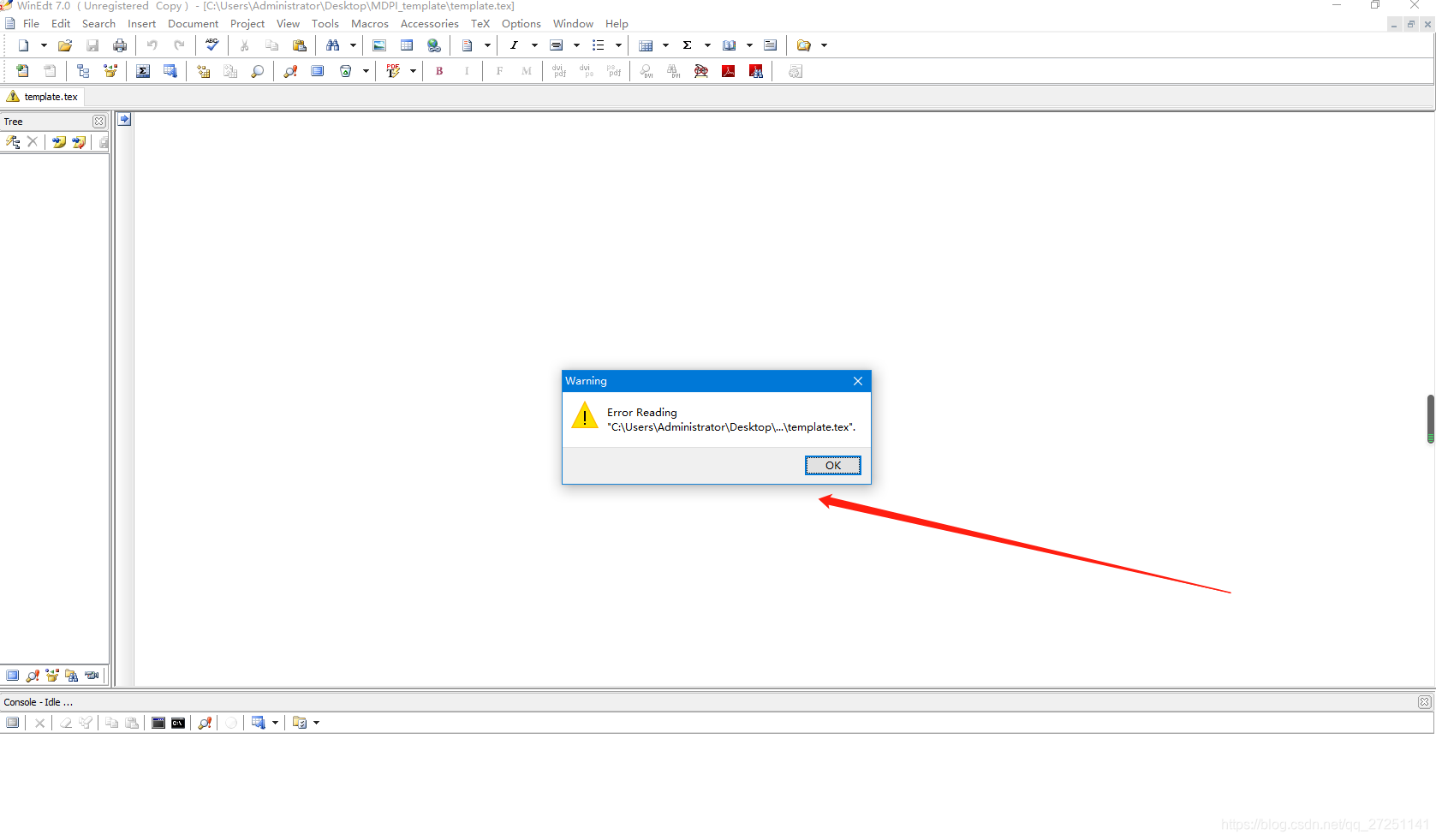Click the camera icon at Tree panel bottom
Screen dimensions: 1436x840
[92, 676]
